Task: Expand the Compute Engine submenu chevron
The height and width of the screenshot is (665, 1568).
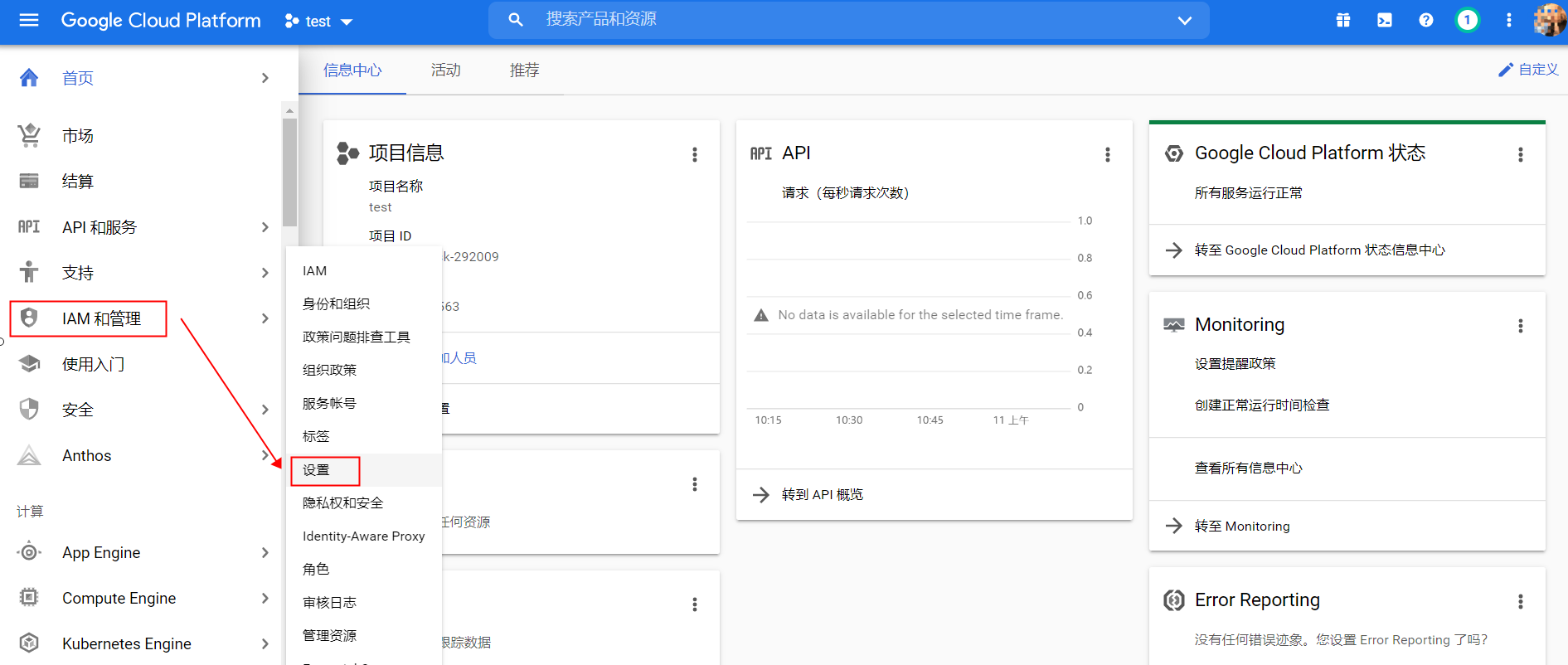Action: pos(265,597)
